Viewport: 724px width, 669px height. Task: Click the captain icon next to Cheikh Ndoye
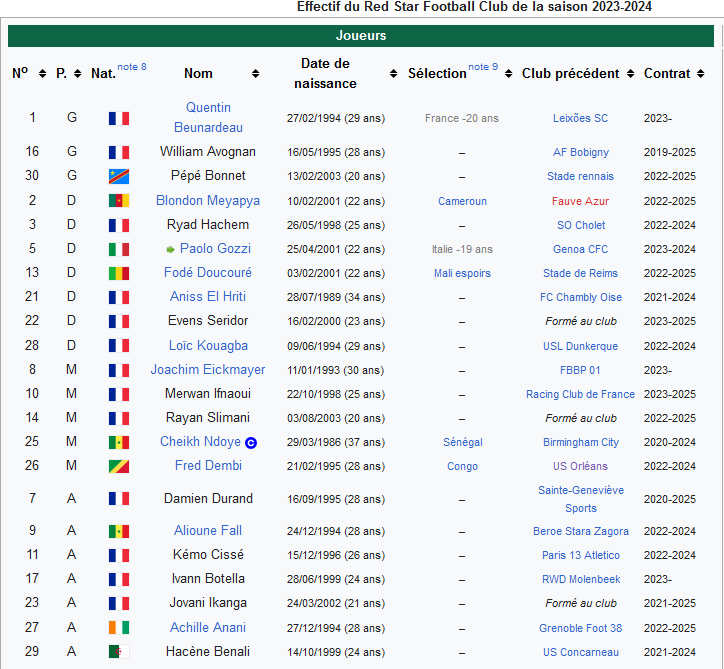[251, 442]
